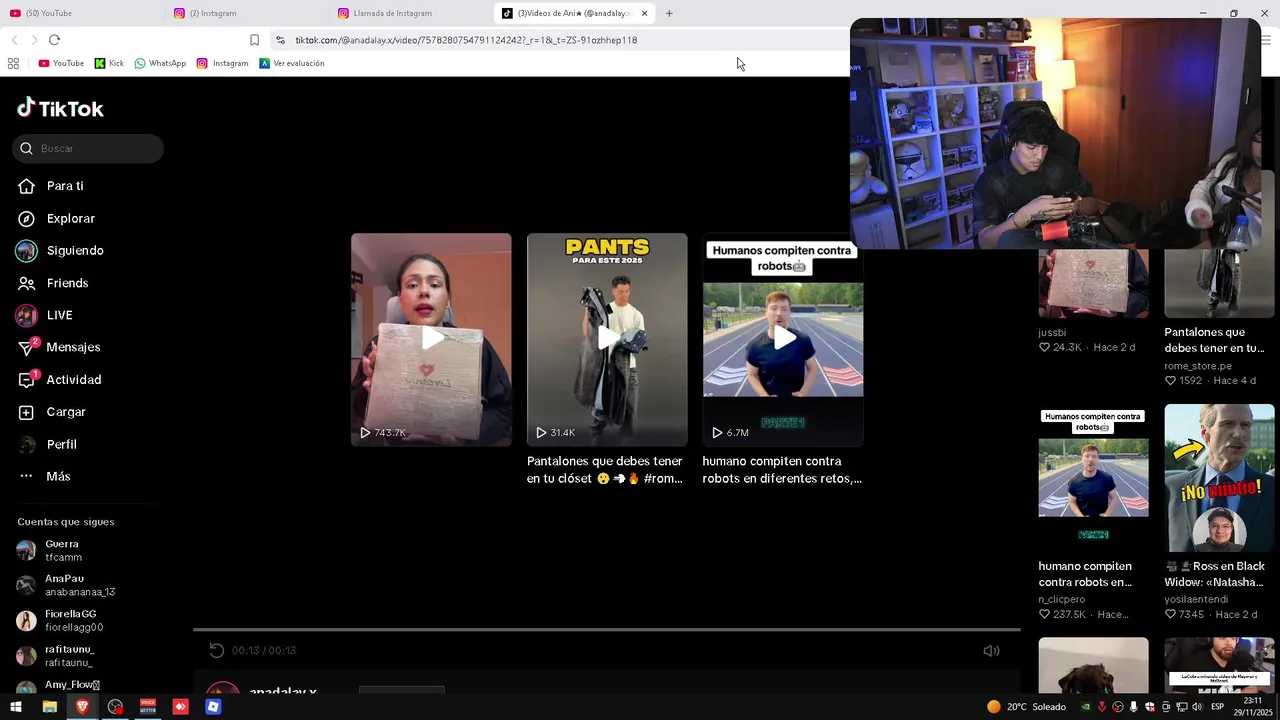The width and height of the screenshot is (1280, 720).
Task: Like the jussbi video with 24.3K likes
Action: 1044,348
